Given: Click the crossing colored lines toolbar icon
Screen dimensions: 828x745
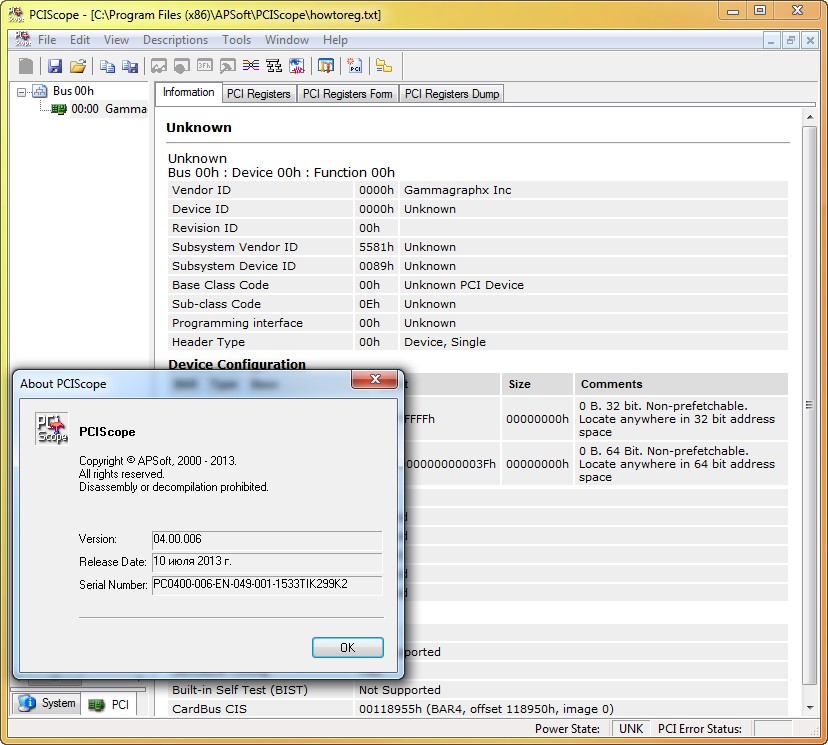Looking at the screenshot, I should click(251, 66).
